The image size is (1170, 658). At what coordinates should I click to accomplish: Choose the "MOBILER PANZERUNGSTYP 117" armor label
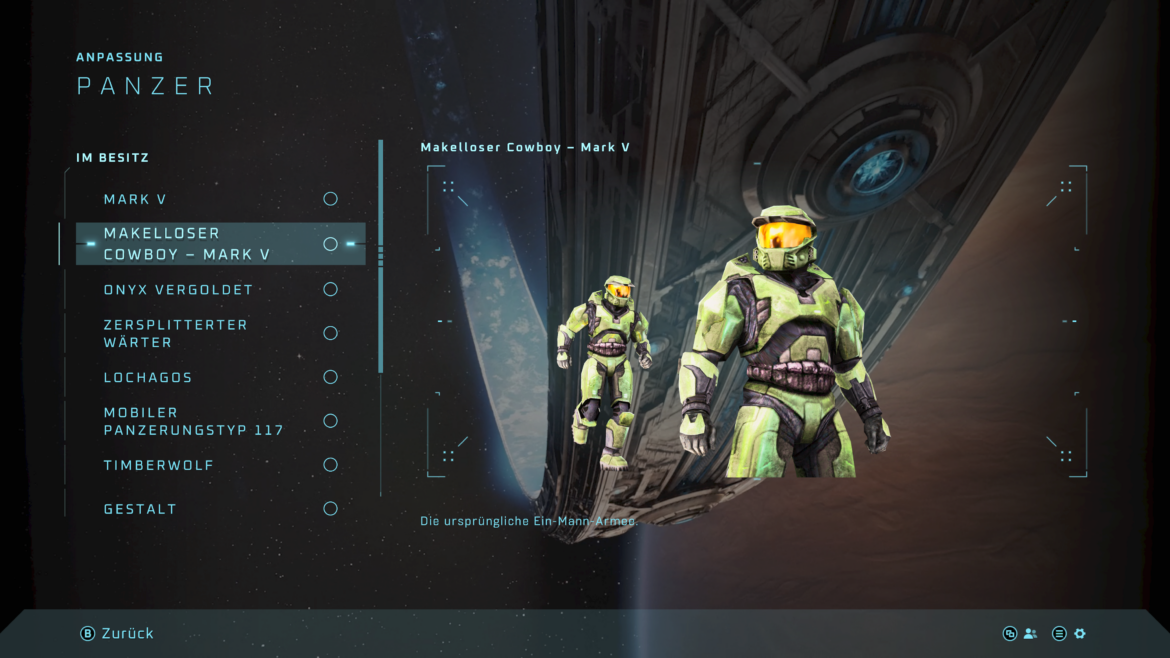tap(193, 422)
